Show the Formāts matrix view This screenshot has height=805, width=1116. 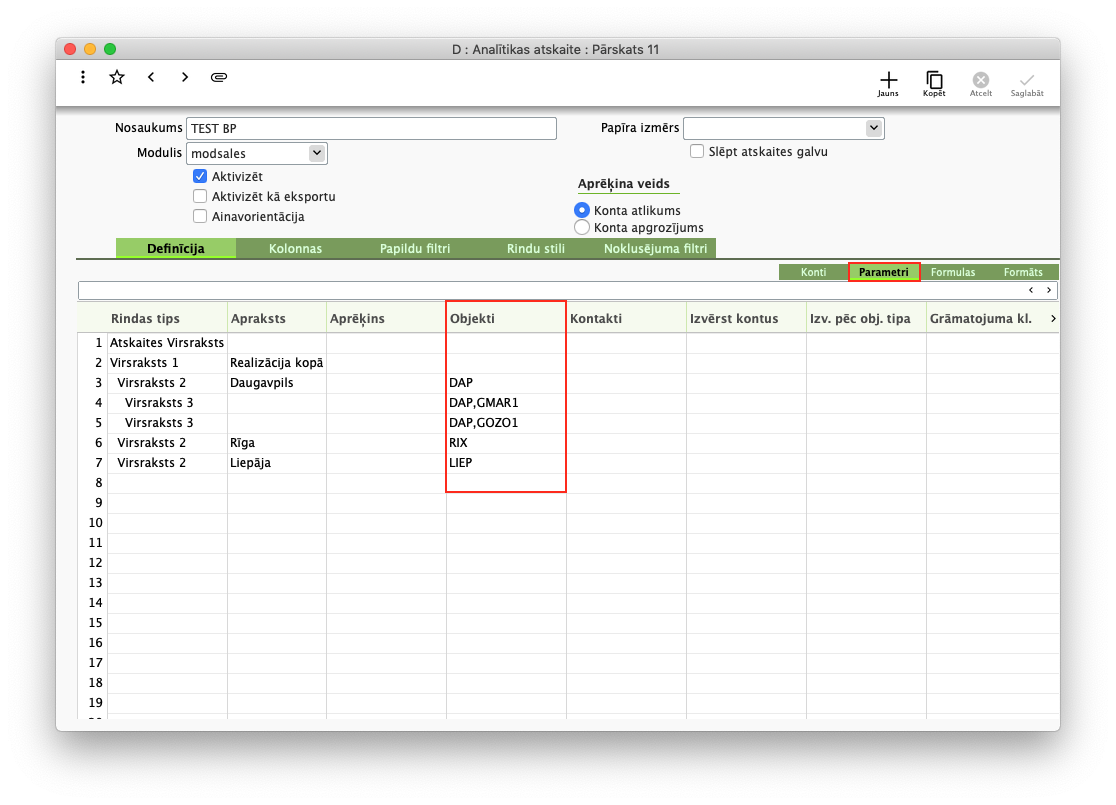1023,272
